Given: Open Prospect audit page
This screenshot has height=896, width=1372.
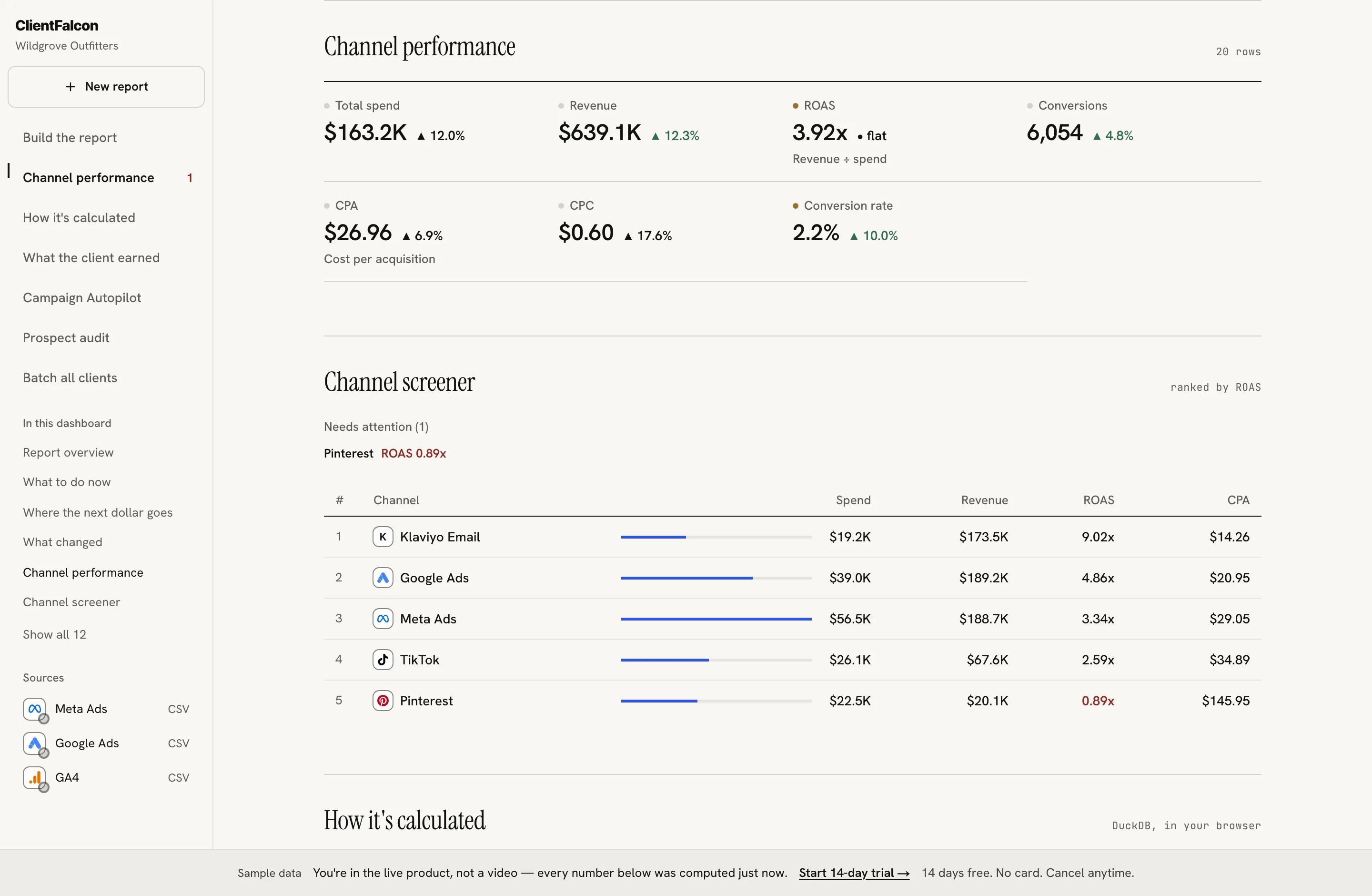Looking at the screenshot, I should pyautogui.click(x=66, y=338).
